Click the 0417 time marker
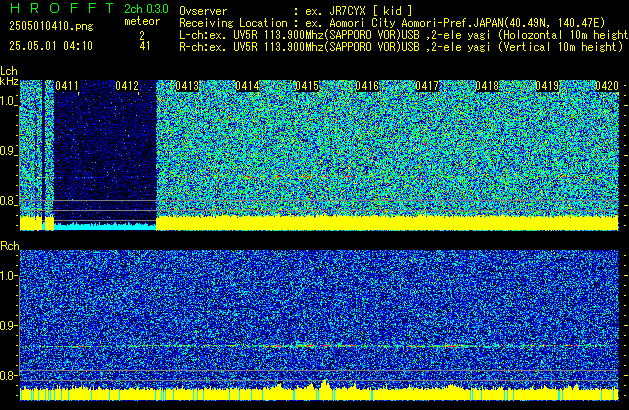The height and width of the screenshot is (410, 629). [x=427, y=86]
